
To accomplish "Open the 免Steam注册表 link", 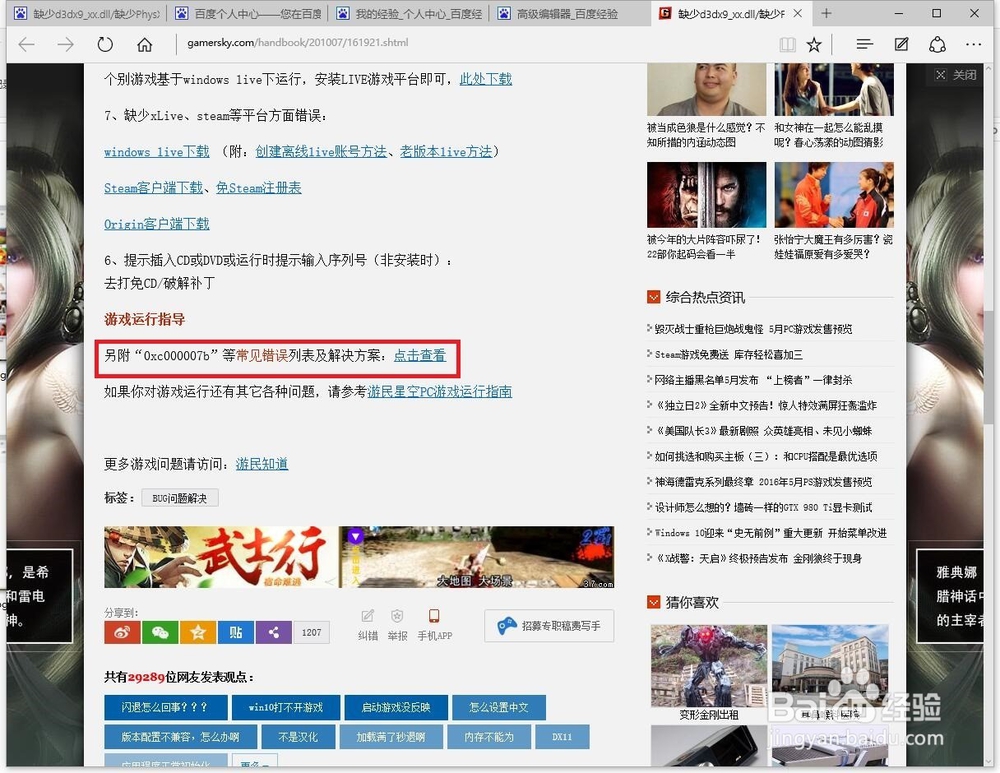I will coord(258,188).
